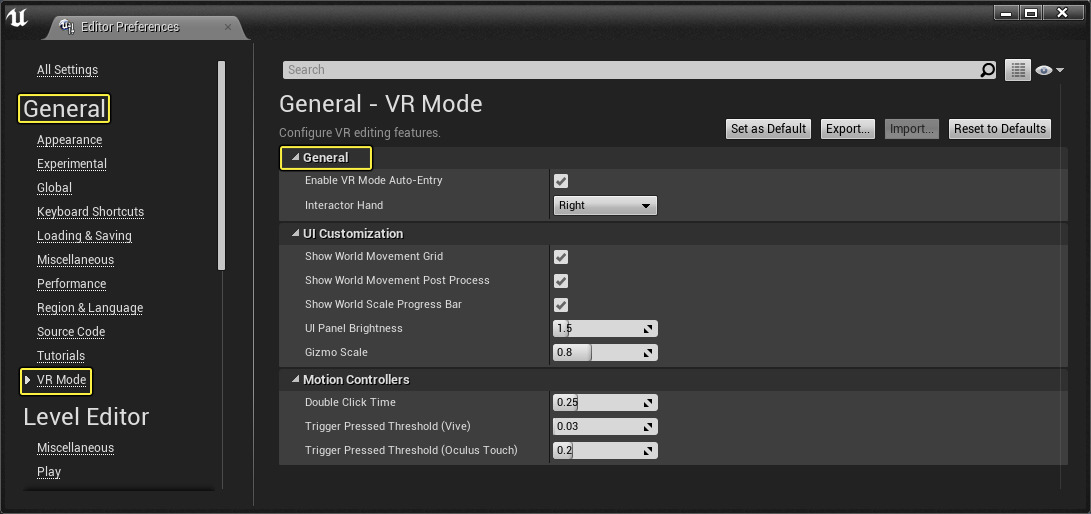Collapse the UI Customization section
Image resolution: width=1091 pixels, height=514 pixels.
(295, 234)
